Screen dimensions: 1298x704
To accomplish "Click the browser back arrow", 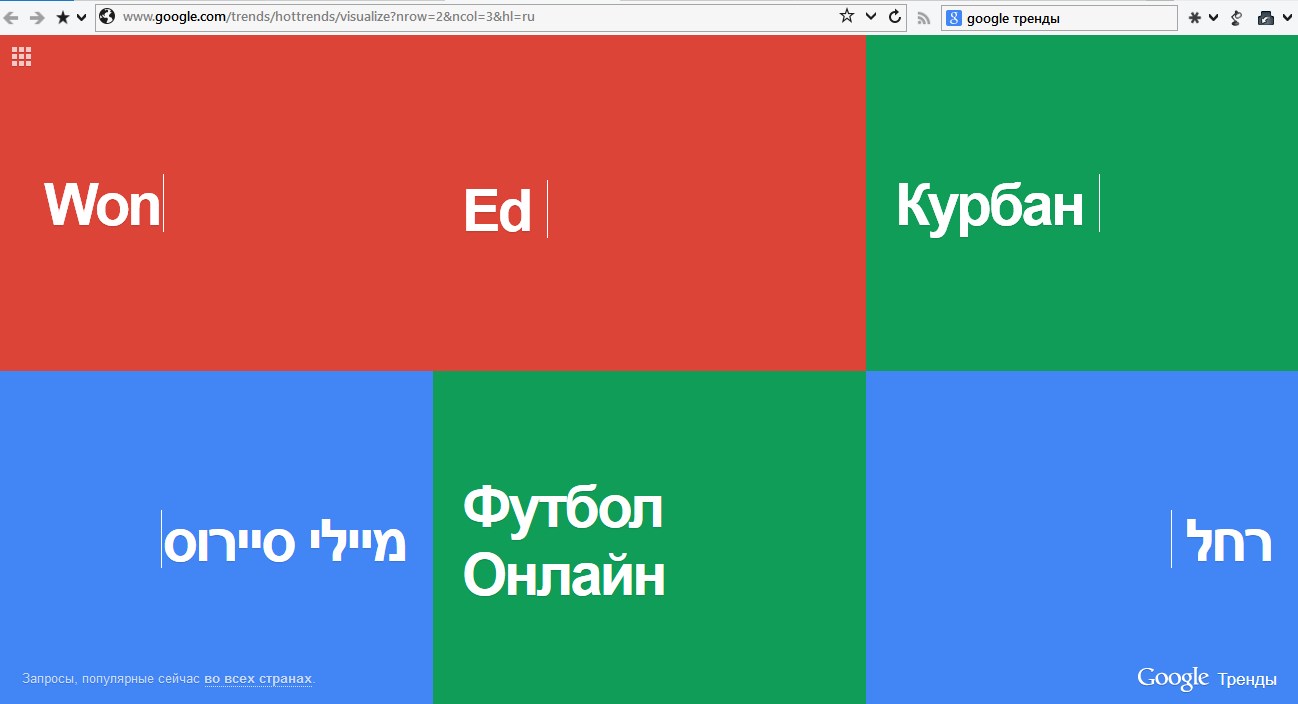I will point(12,17).
